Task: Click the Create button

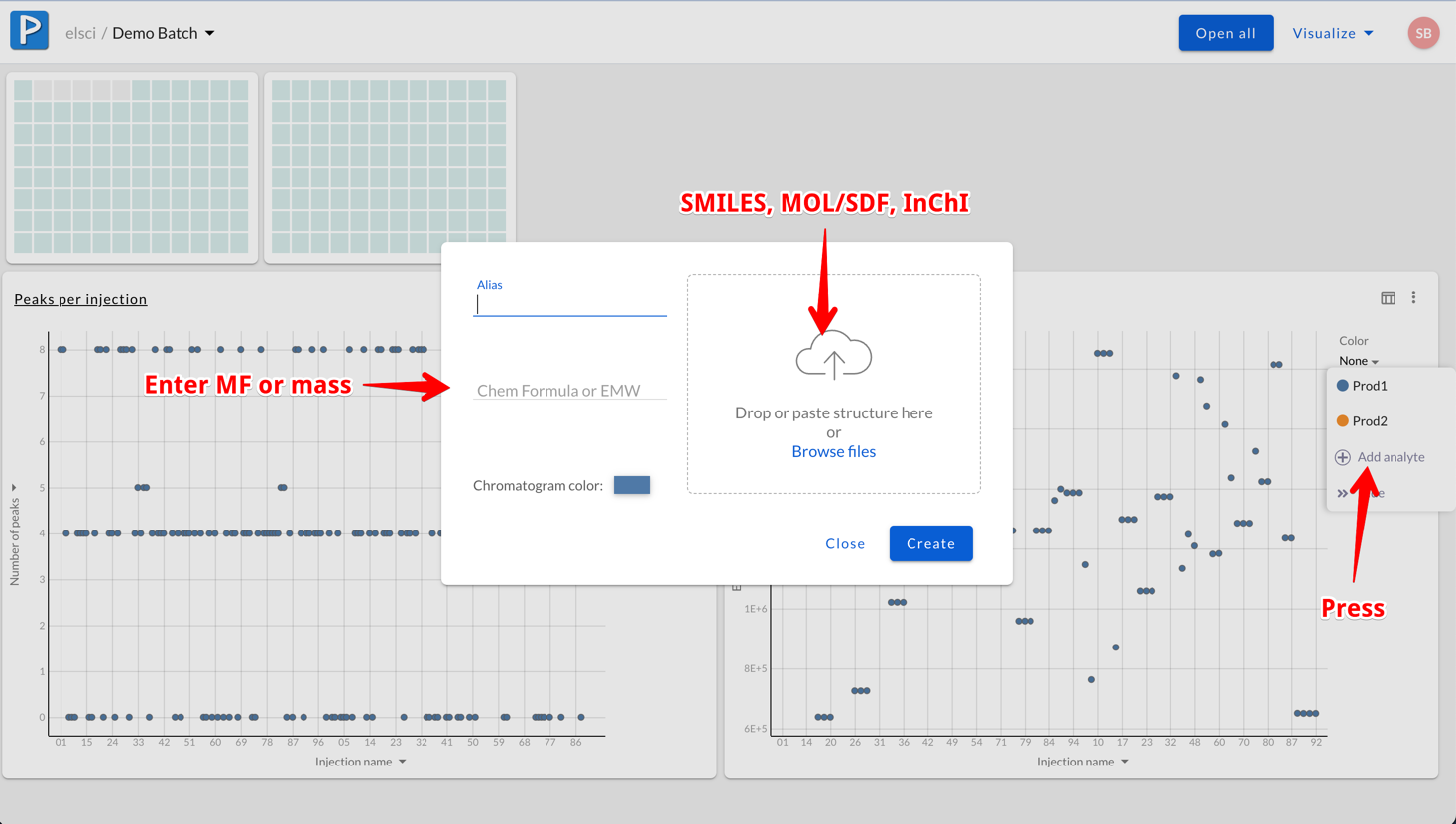Action: point(930,543)
